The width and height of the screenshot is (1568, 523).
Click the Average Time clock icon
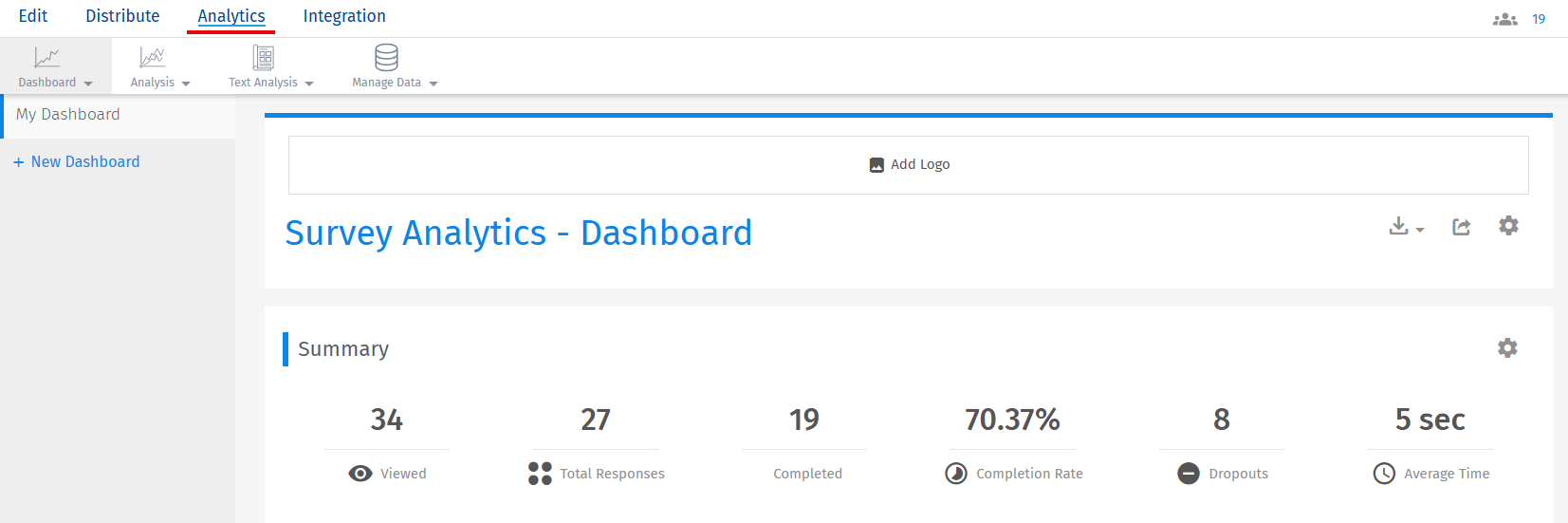pos(1384,474)
